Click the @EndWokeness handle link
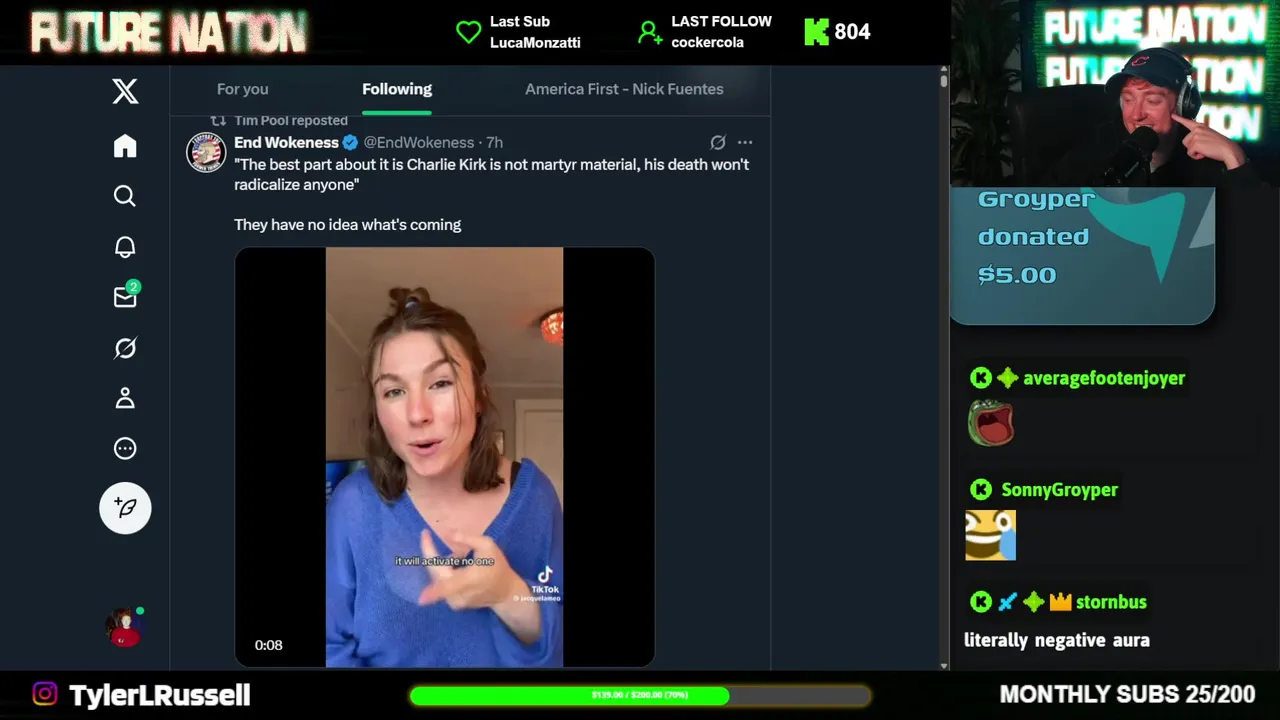Image resolution: width=1280 pixels, height=720 pixels. [418, 143]
